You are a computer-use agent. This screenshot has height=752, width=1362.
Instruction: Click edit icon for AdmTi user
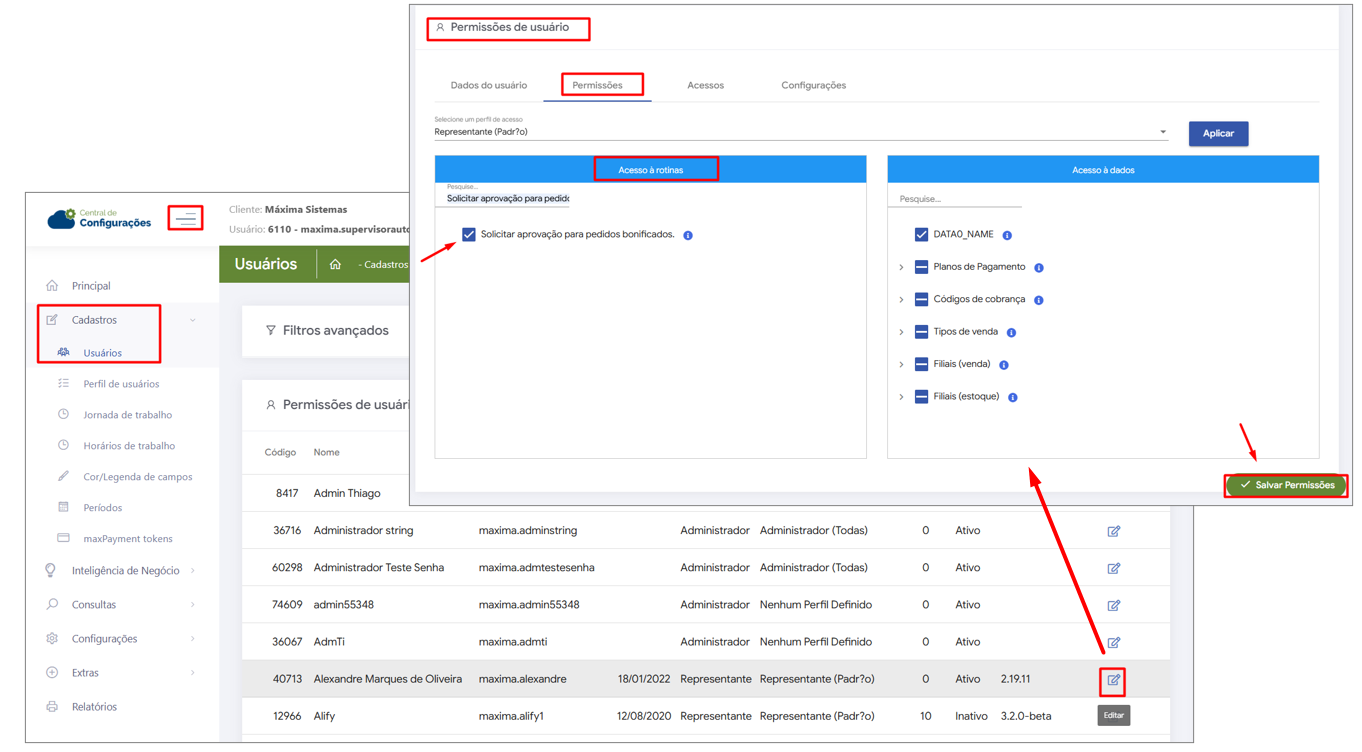pos(1113,642)
